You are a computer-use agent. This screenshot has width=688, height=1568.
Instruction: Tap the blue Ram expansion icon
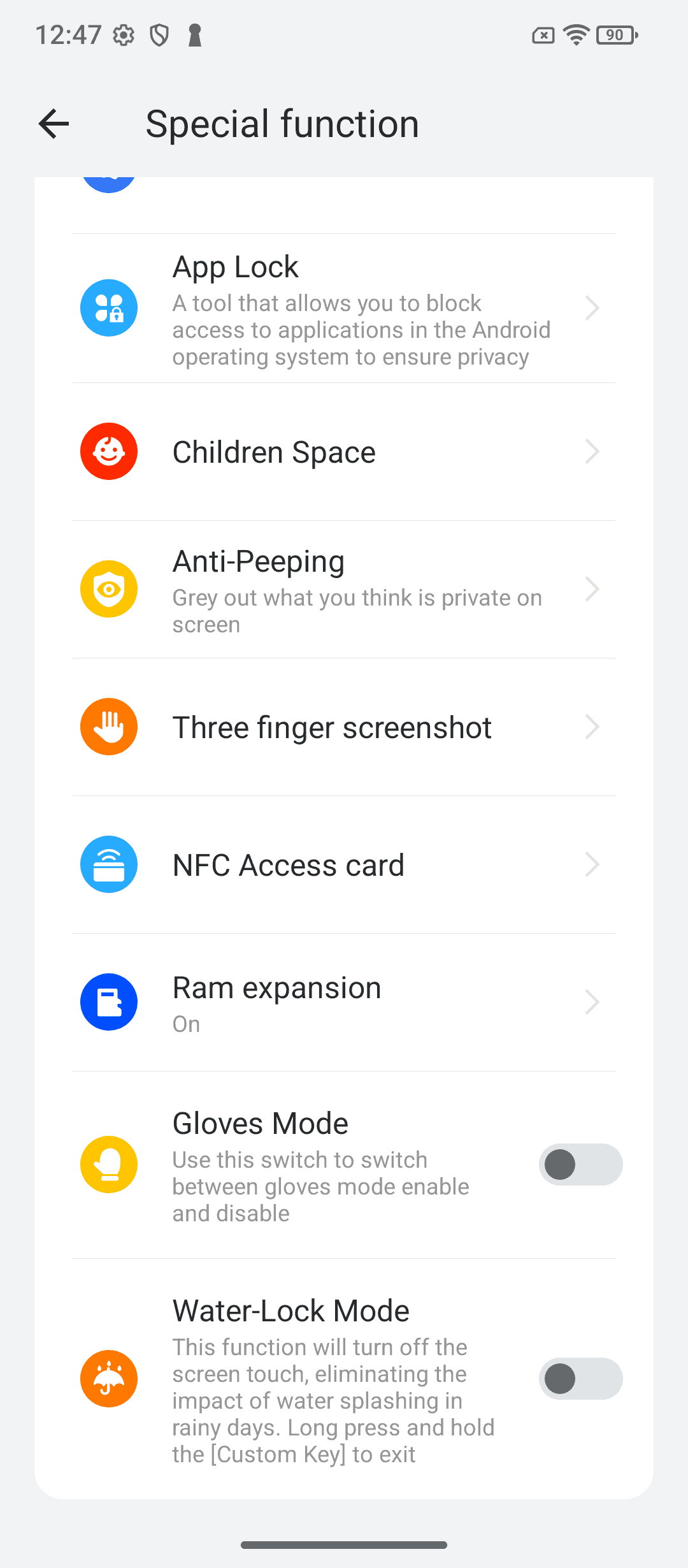(109, 1002)
